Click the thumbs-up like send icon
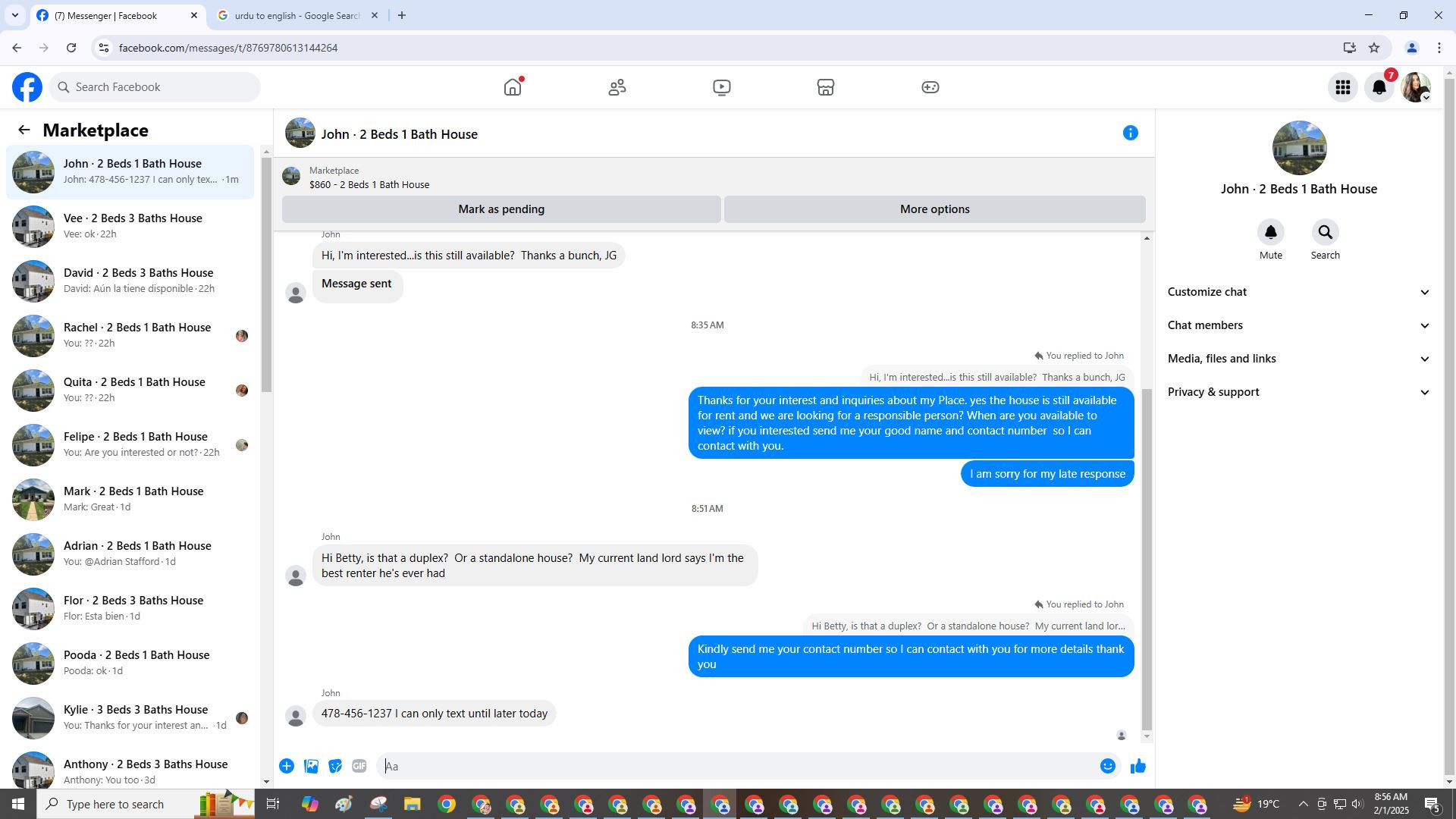 [x=1137, y=767]
